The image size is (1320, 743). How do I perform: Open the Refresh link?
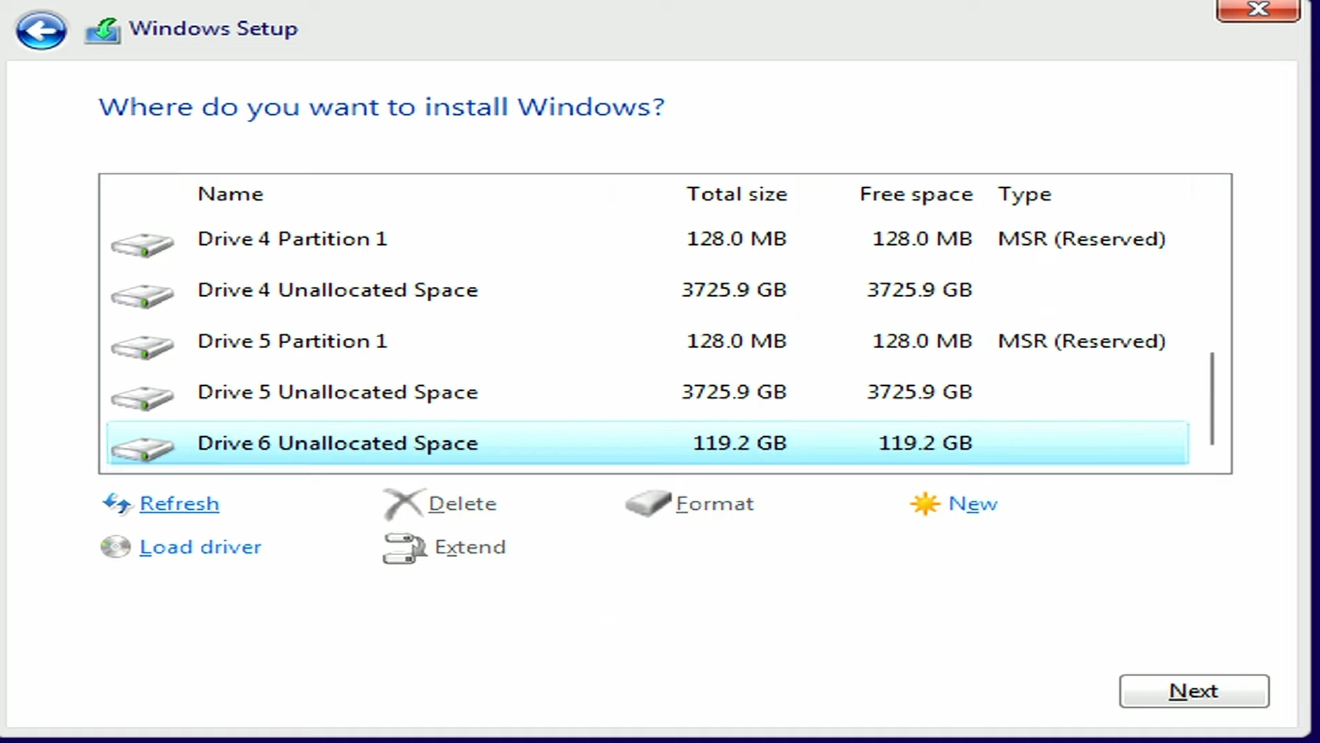pos(179,503)
